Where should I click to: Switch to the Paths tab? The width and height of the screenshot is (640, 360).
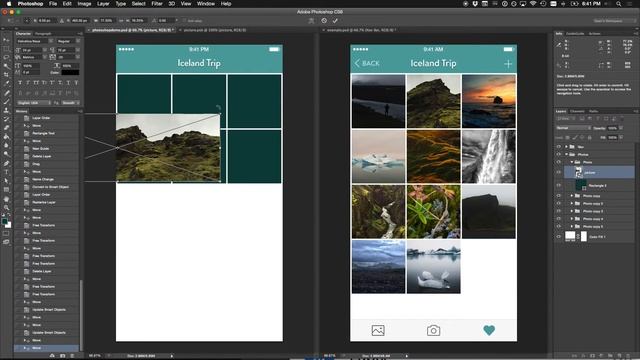(x=593, y=111)
